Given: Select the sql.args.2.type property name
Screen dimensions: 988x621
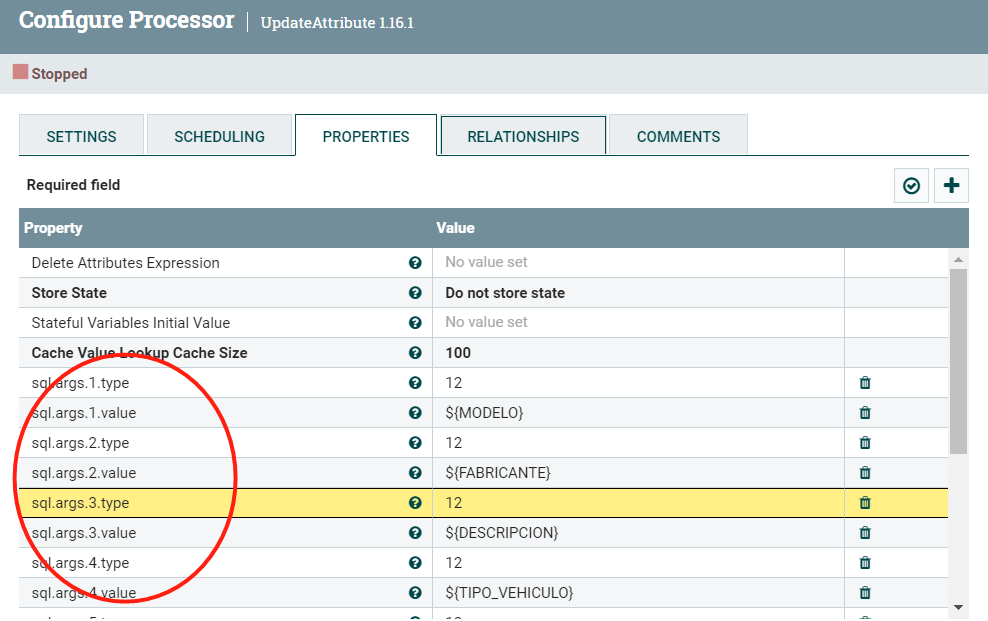Looking at the screenshot, I should point(80,443).
